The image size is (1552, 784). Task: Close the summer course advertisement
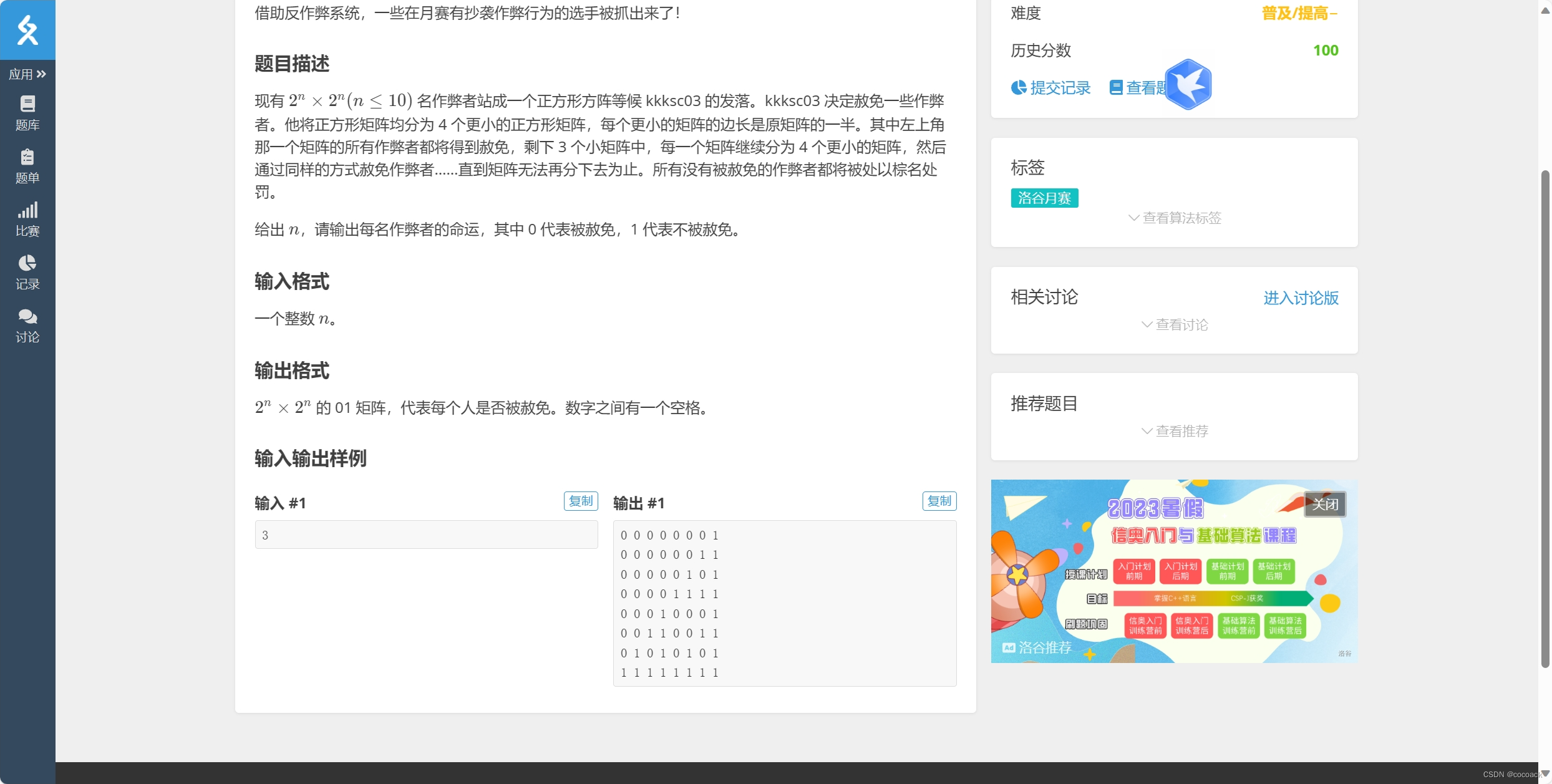coord(1325,504)
